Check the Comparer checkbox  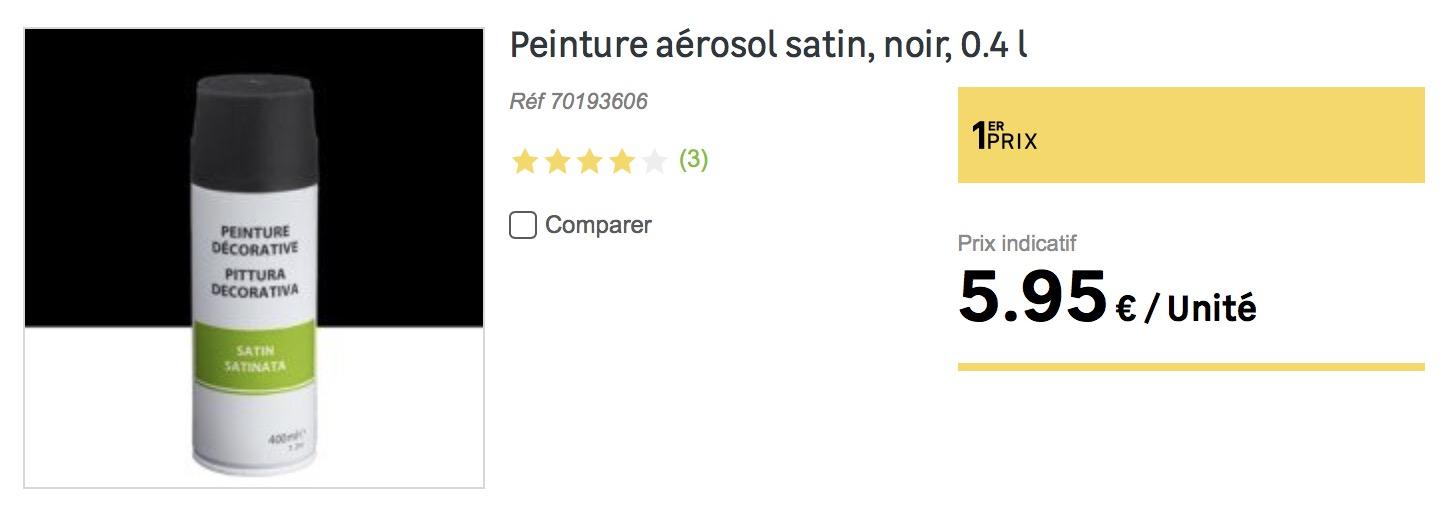(x=523, y=225)
